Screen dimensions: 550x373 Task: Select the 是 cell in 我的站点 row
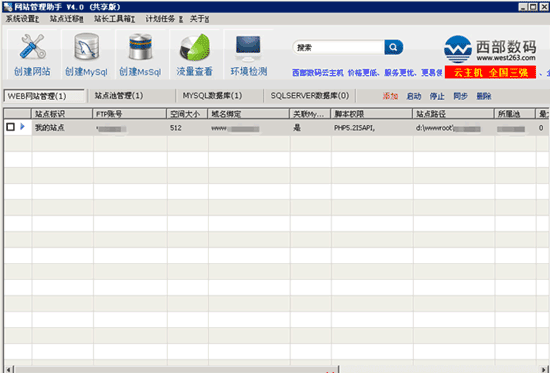(310, 128)
